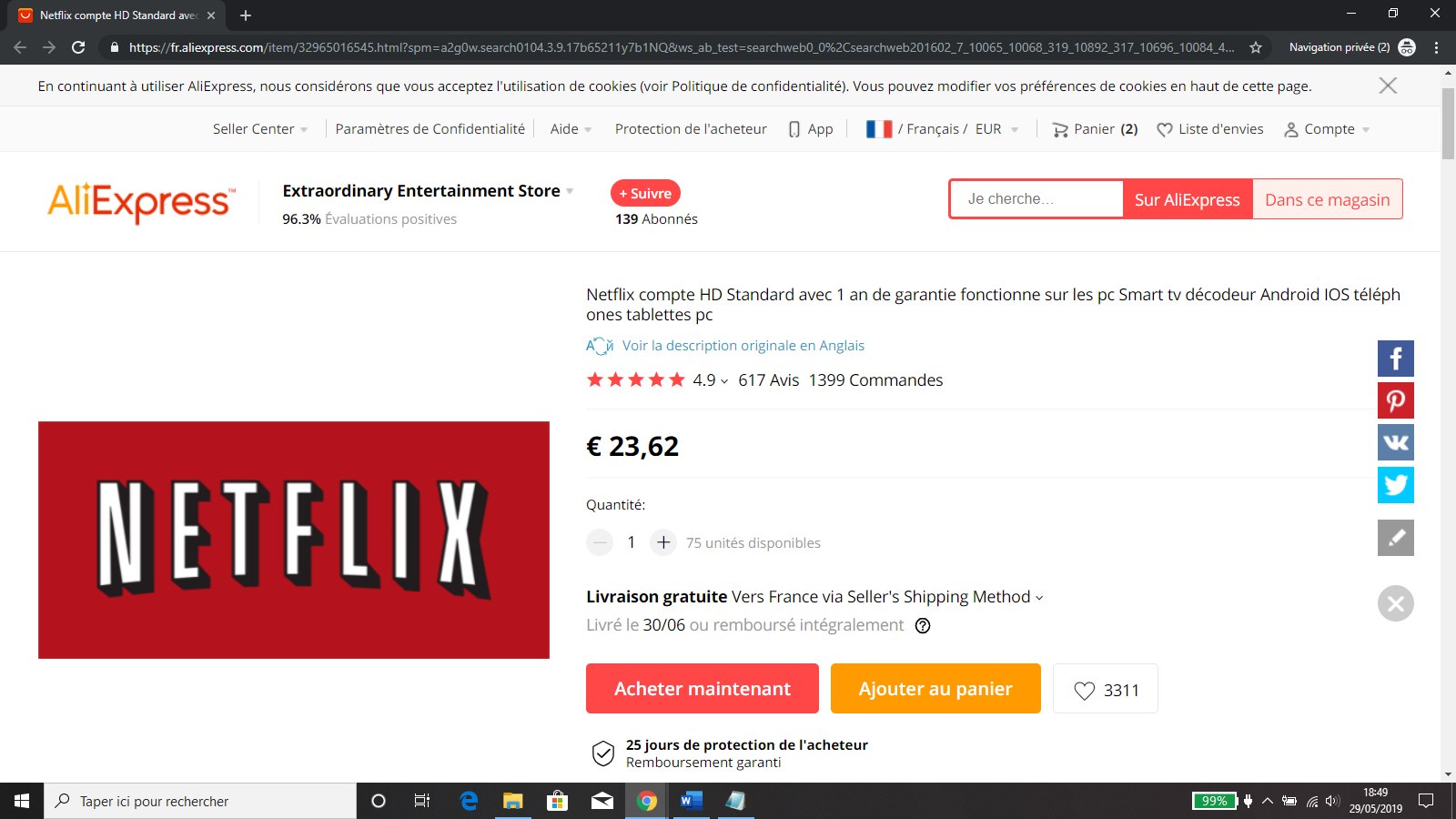
Task: Click the browser address bar URL
Action: [x=681, y=47]
